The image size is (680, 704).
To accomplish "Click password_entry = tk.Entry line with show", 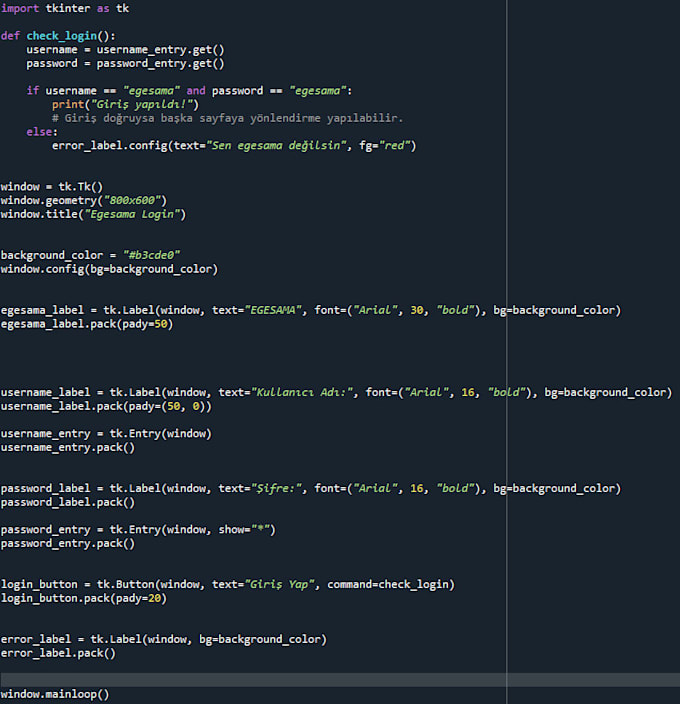I will [x=138, y=530].
